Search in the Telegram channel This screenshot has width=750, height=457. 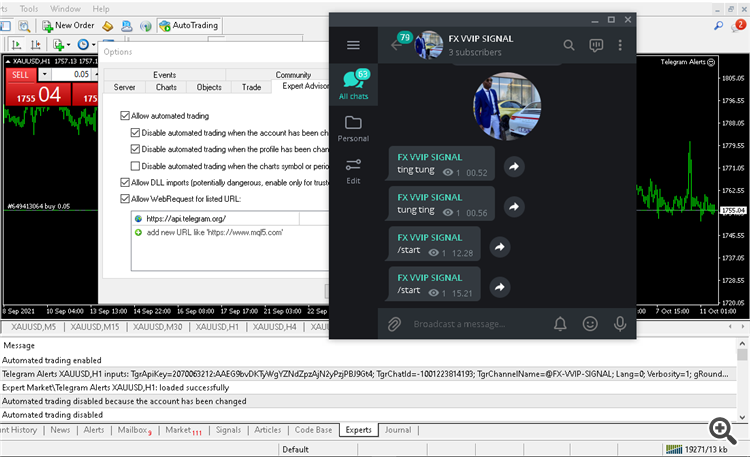pos(569,45)
